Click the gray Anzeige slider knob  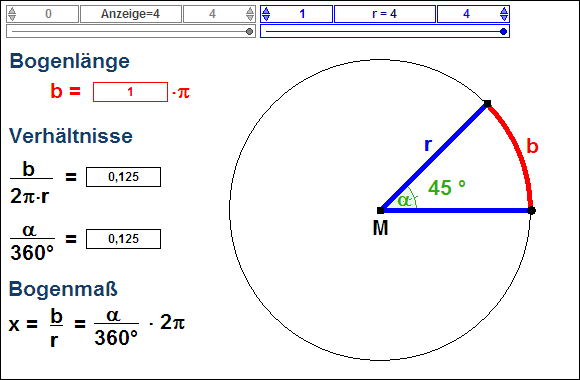point(249,31)
